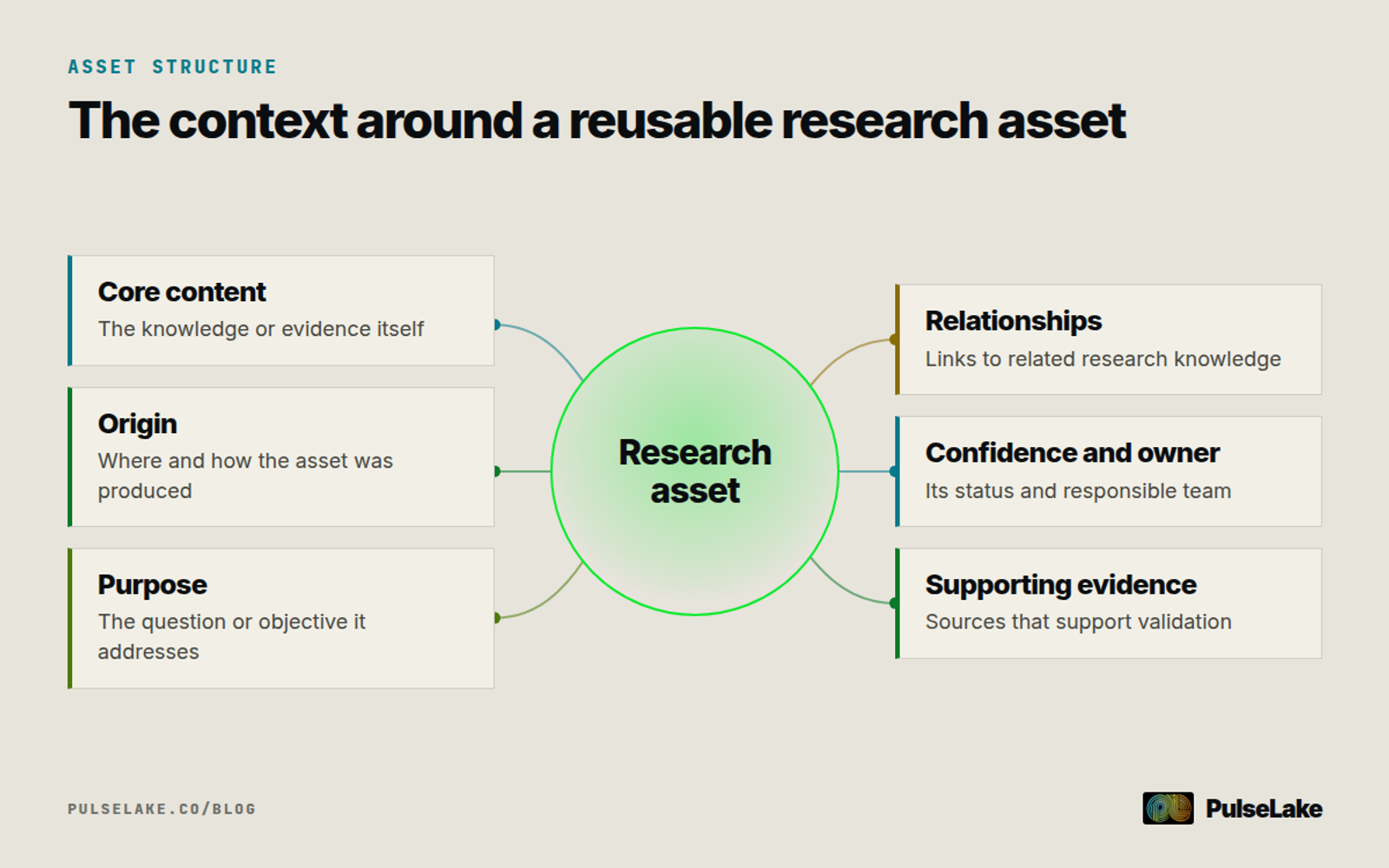Click the PulseLake brand name text

click(x=1264, y=809)
